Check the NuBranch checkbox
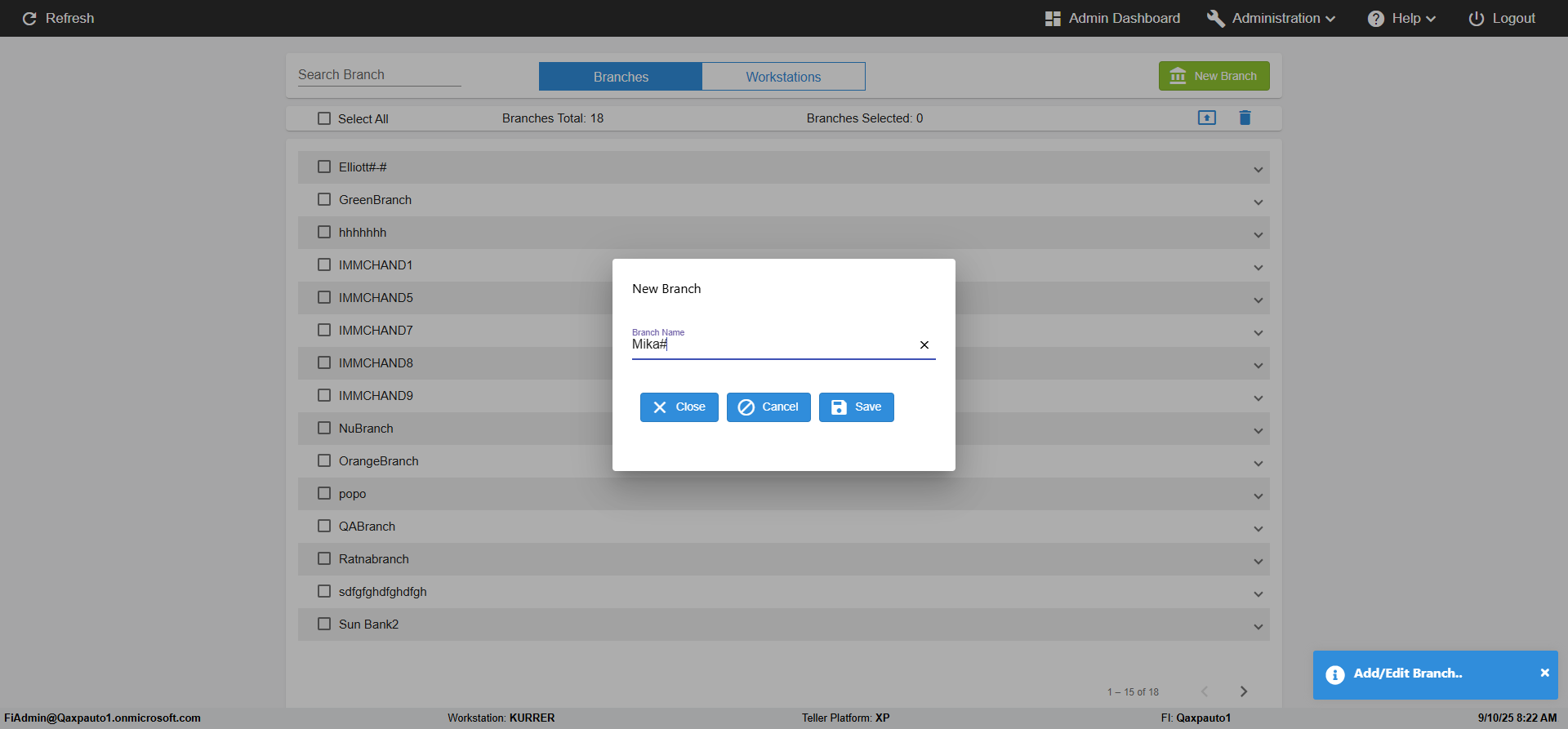 tap(324, 428)
